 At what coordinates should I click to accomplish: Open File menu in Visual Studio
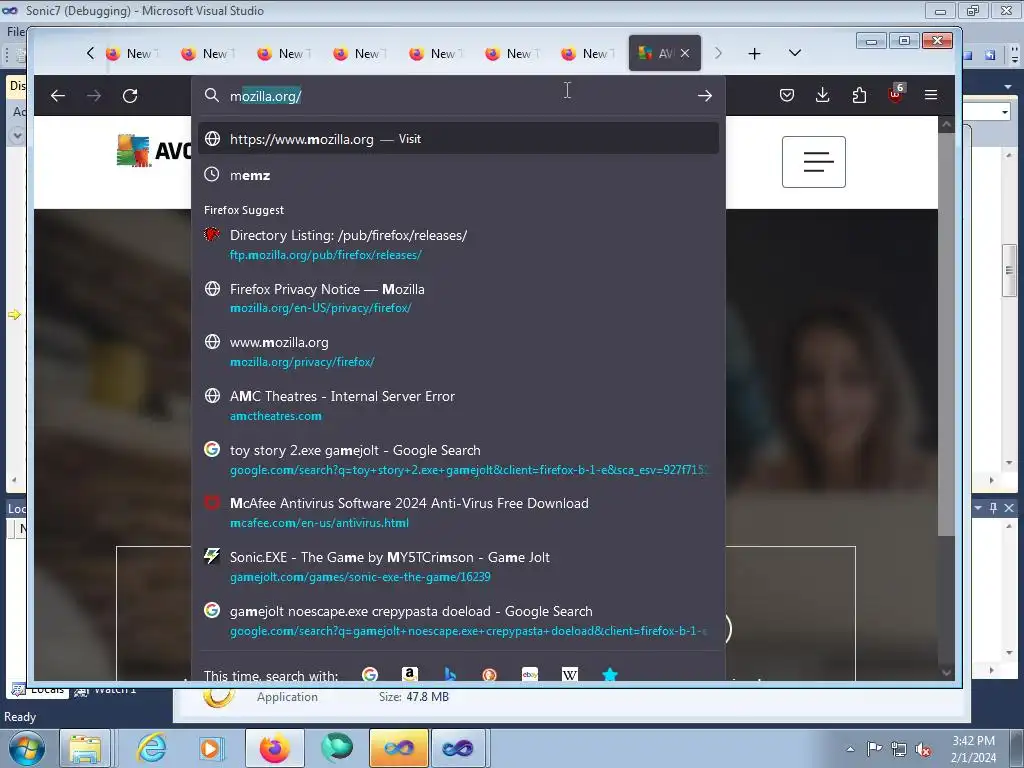click(16, 31)
